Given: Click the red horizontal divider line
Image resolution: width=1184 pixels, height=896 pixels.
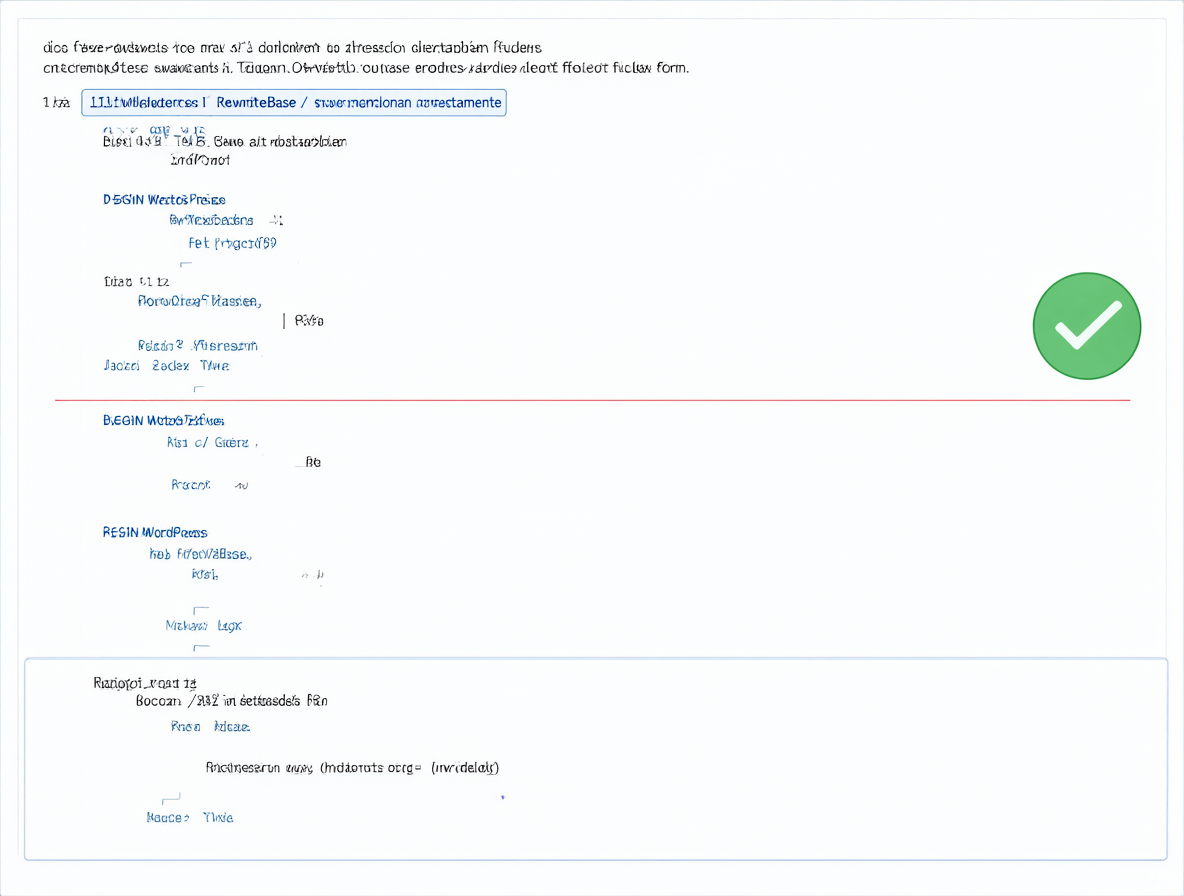Looking at the screenshot, I should tap(592, 400).
